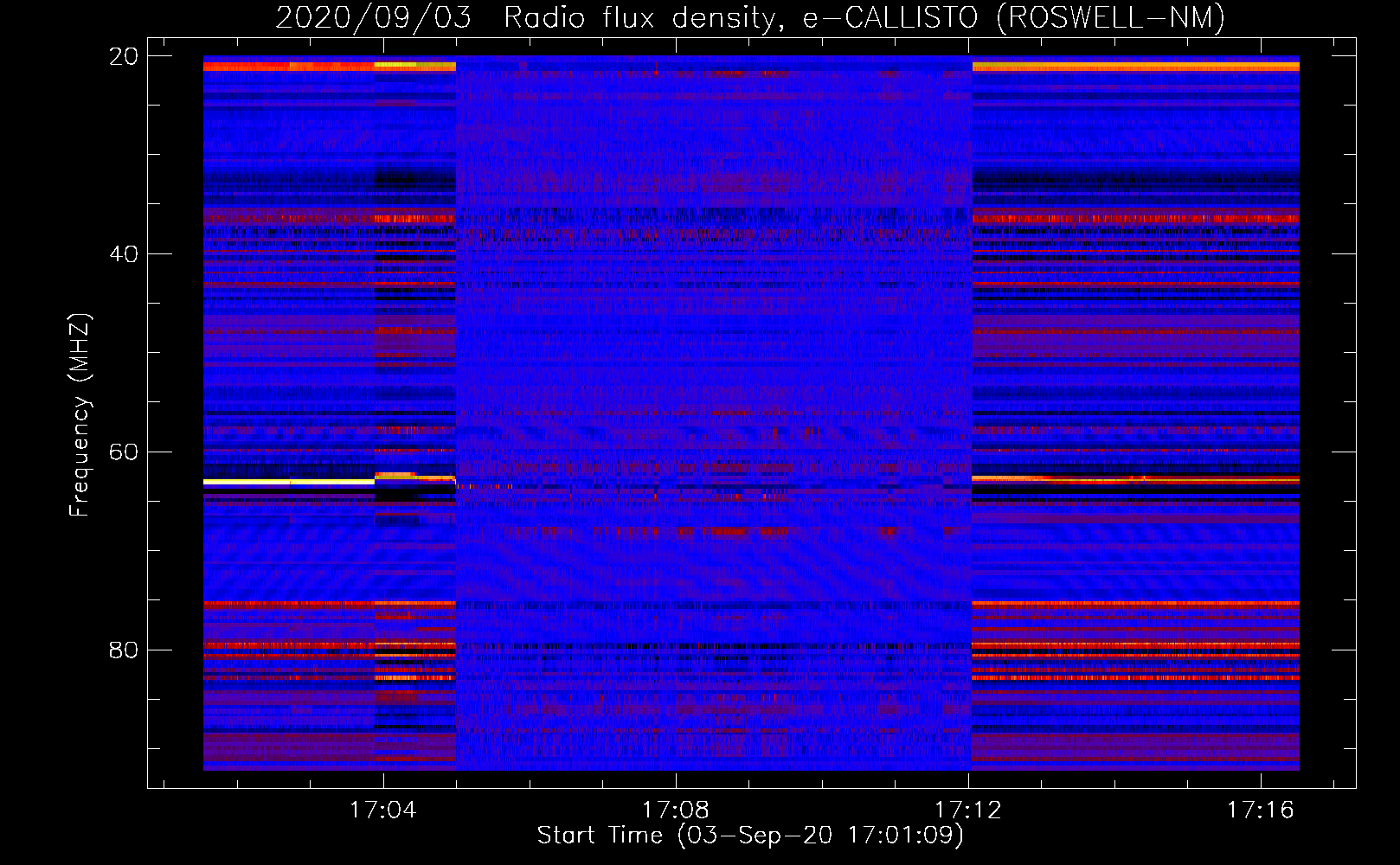
Task: Click the 17:08 time tick label
Action: pyautogui.click(x=675, y=810)
